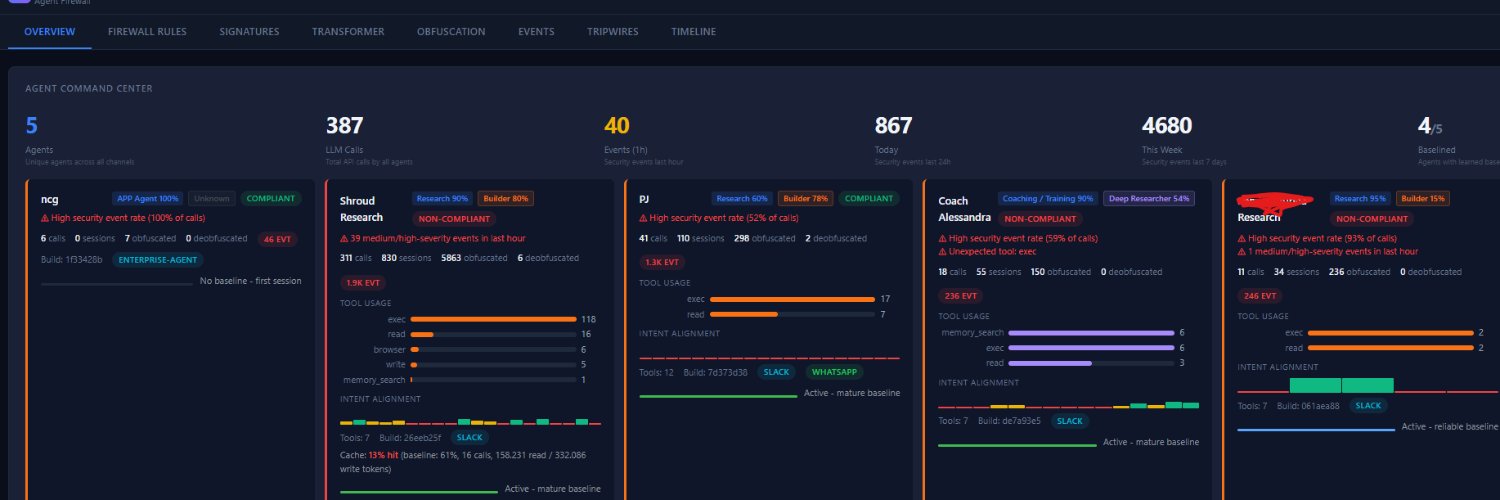Open the Signatures tab
This screenshot has width=1500, height=500.
[249, 32]
